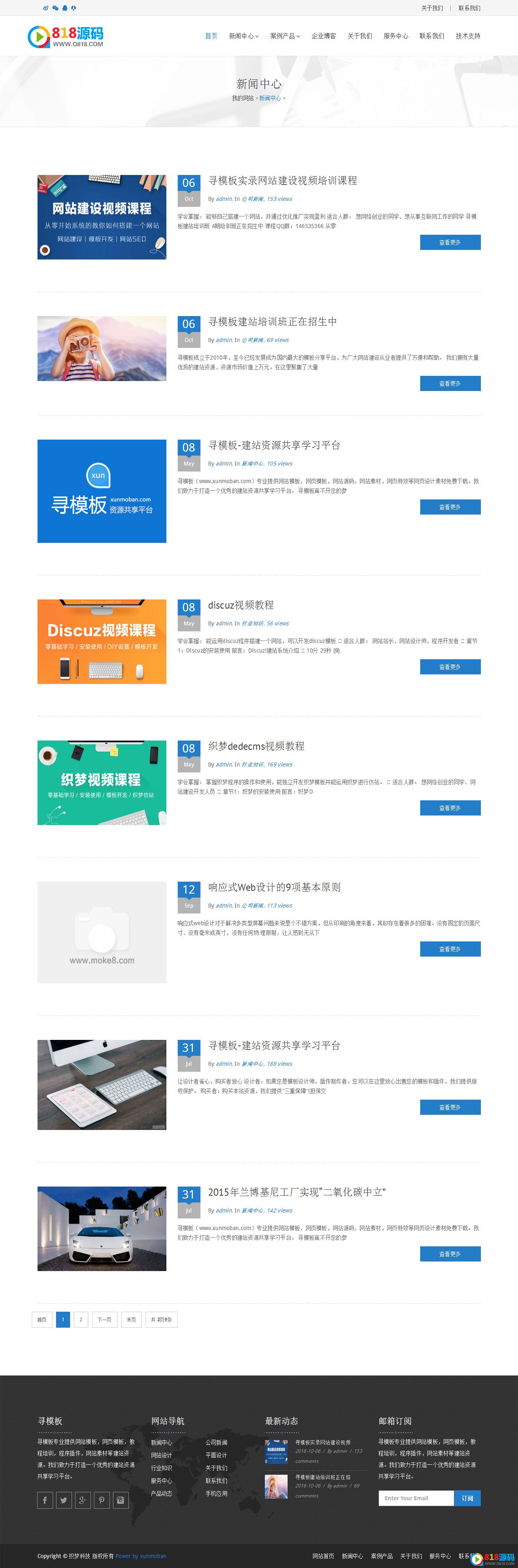Image resolution: width=518 pixels, height=1568 pixels.
Task: Click the 行业知识 category of the discuz视频教程 article
Action: pos(252,623)
